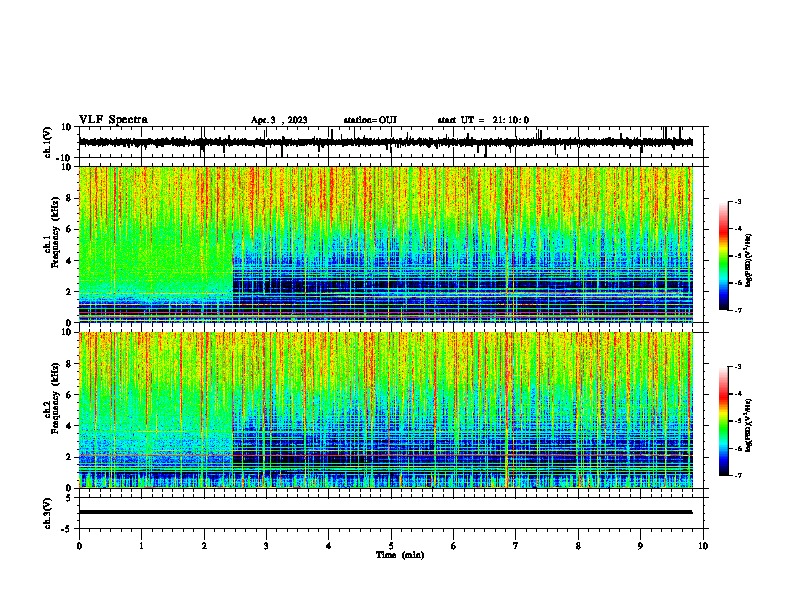Click the 'ch.3(V)' axis label
Image resolution: width=792 pixels, height=612 pixels.
tap(48, 513)
